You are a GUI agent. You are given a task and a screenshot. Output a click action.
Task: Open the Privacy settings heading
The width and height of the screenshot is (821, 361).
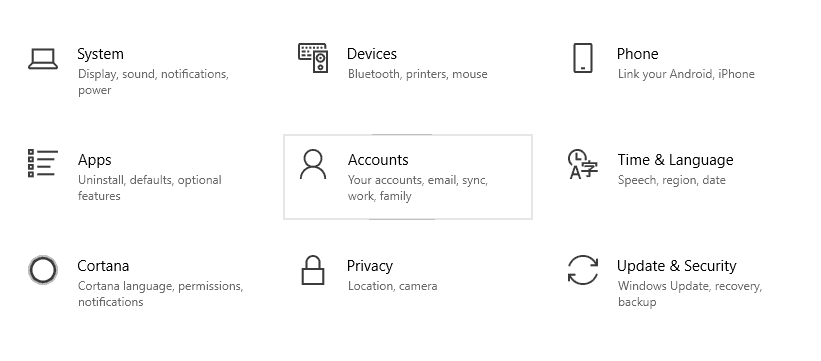coord(370,266)
